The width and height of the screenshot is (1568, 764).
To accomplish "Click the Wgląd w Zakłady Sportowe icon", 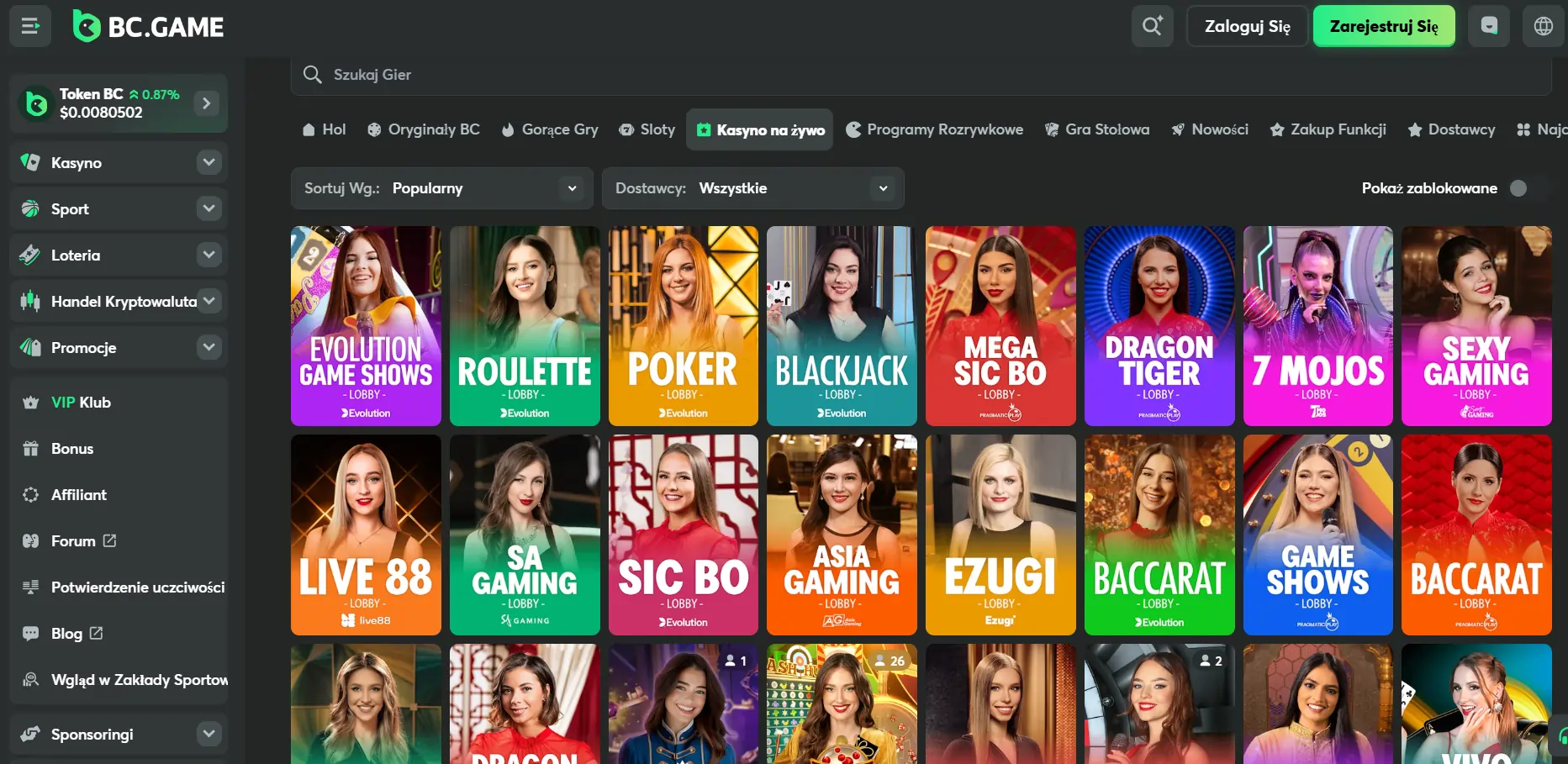I will click(31, 680).
